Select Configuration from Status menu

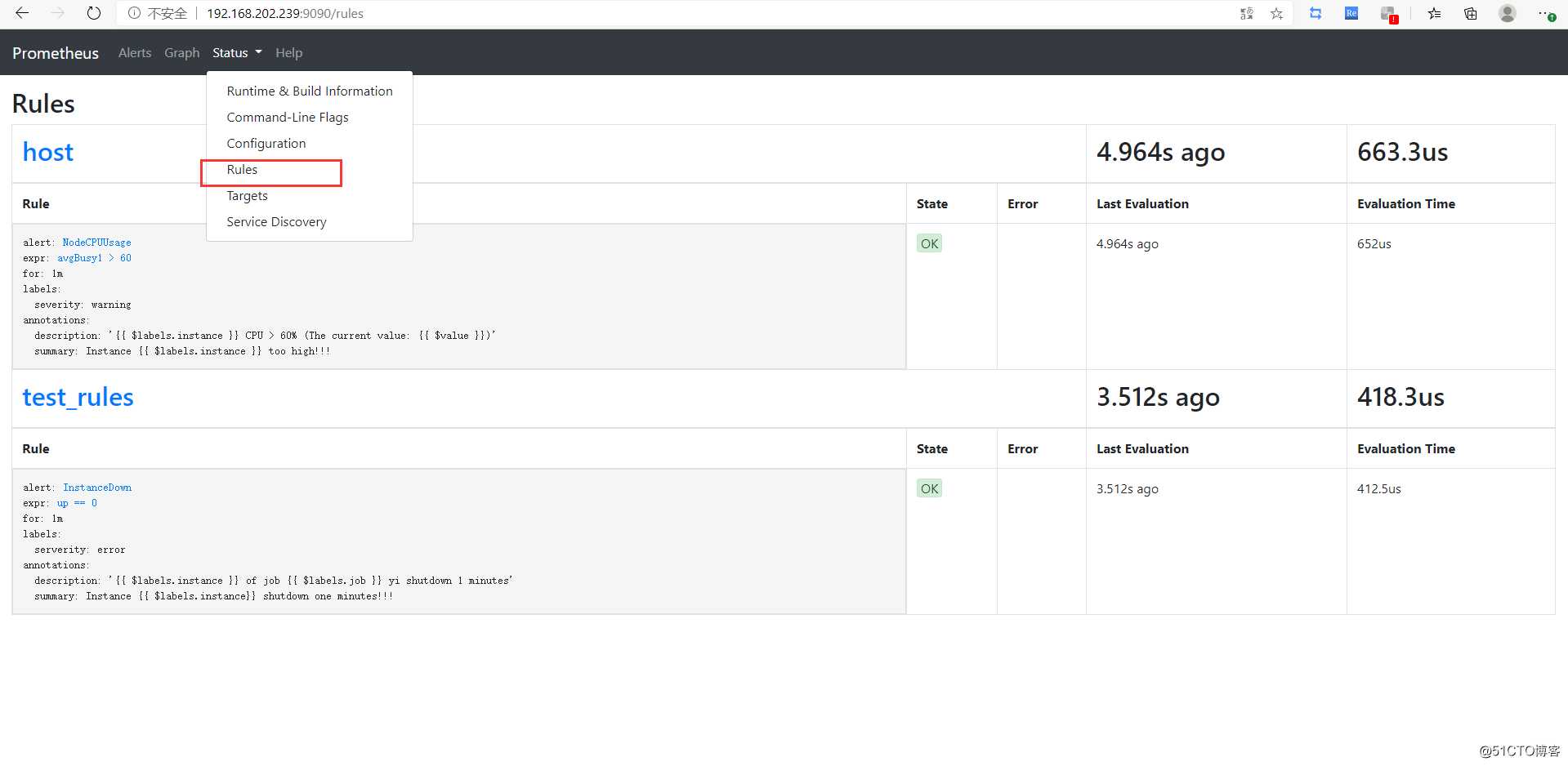(x=310, y=143)
